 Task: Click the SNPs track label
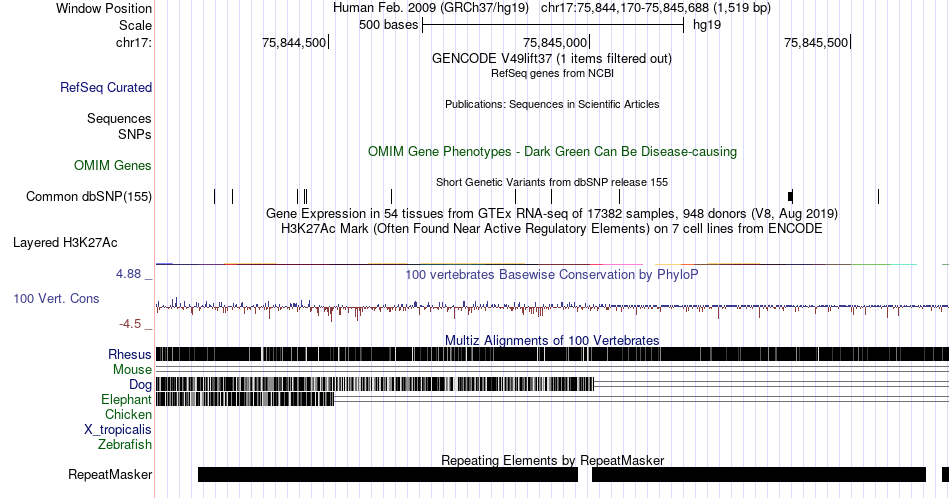tap(135, 134)
